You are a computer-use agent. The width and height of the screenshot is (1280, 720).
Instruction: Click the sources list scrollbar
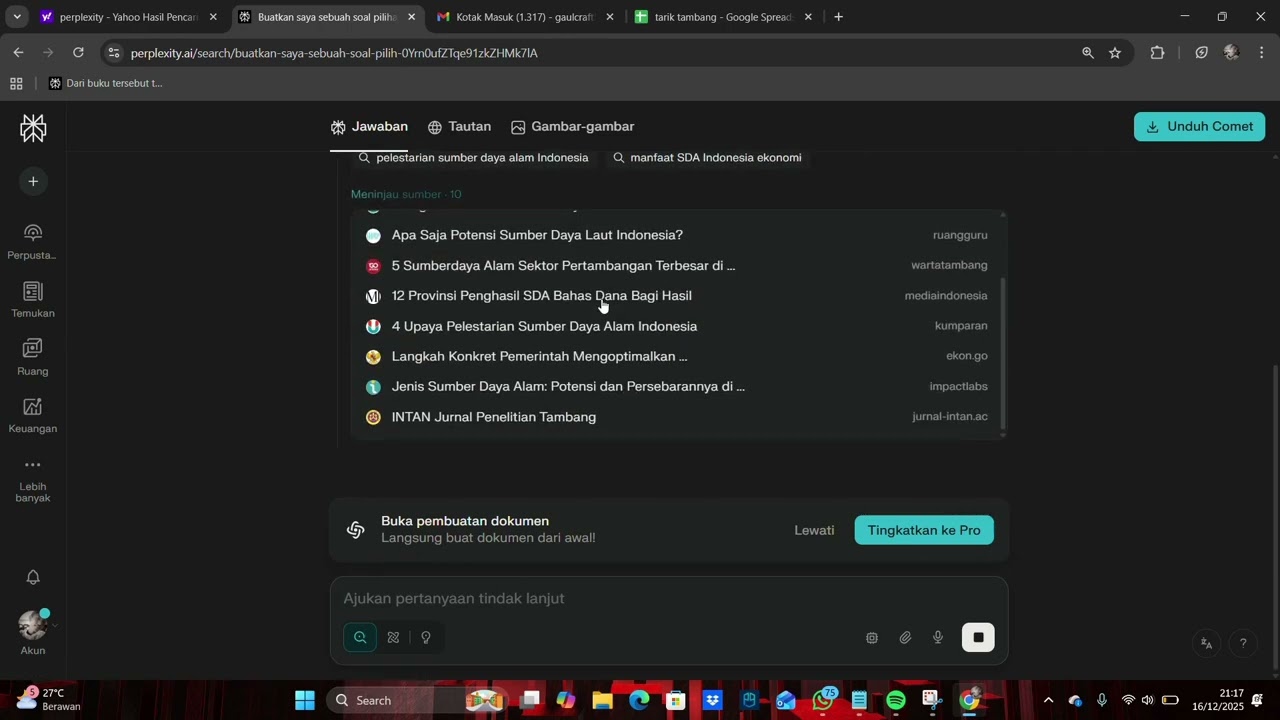[1003, 352]
